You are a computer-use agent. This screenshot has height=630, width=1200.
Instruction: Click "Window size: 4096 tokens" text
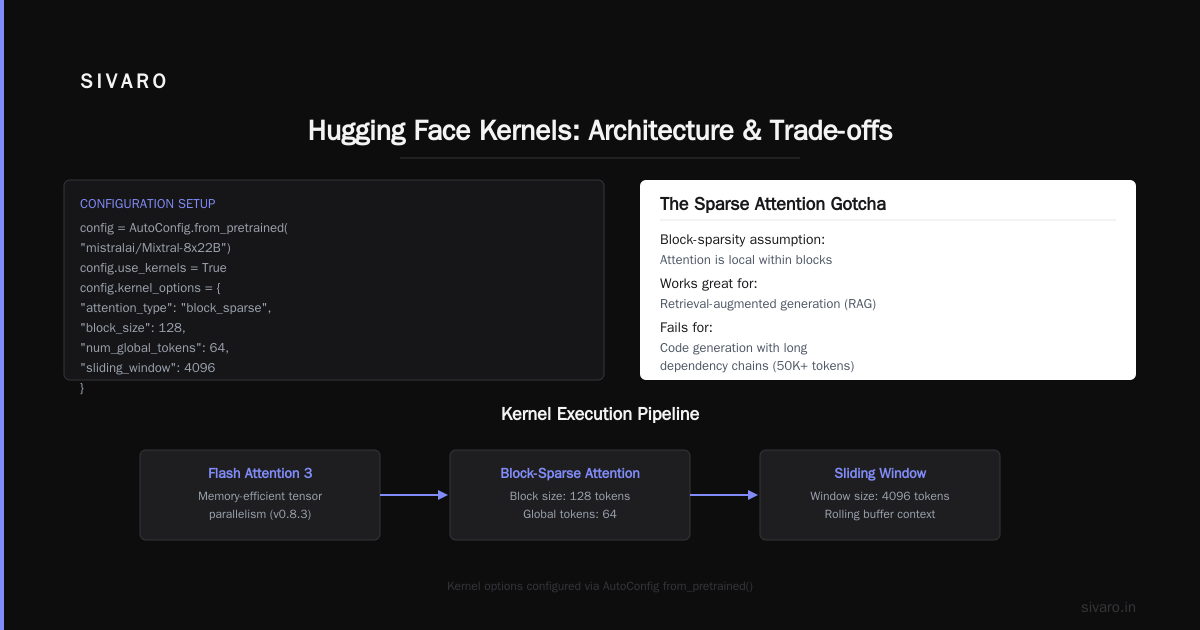[880, 496]
